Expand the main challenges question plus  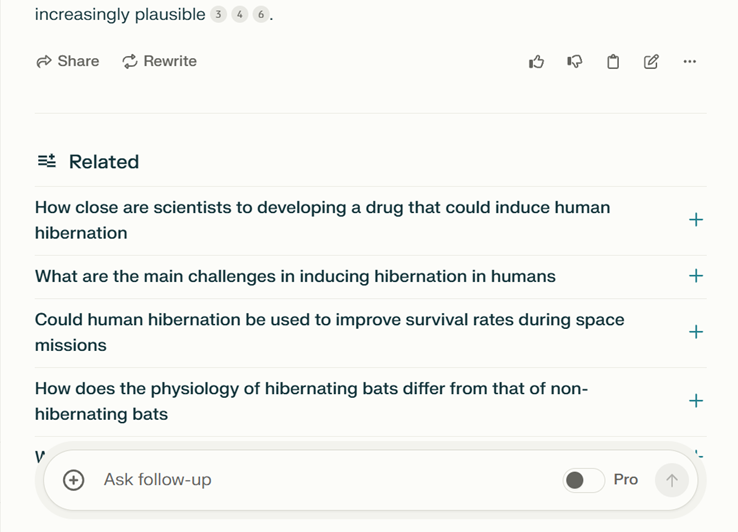click(696, 276)
